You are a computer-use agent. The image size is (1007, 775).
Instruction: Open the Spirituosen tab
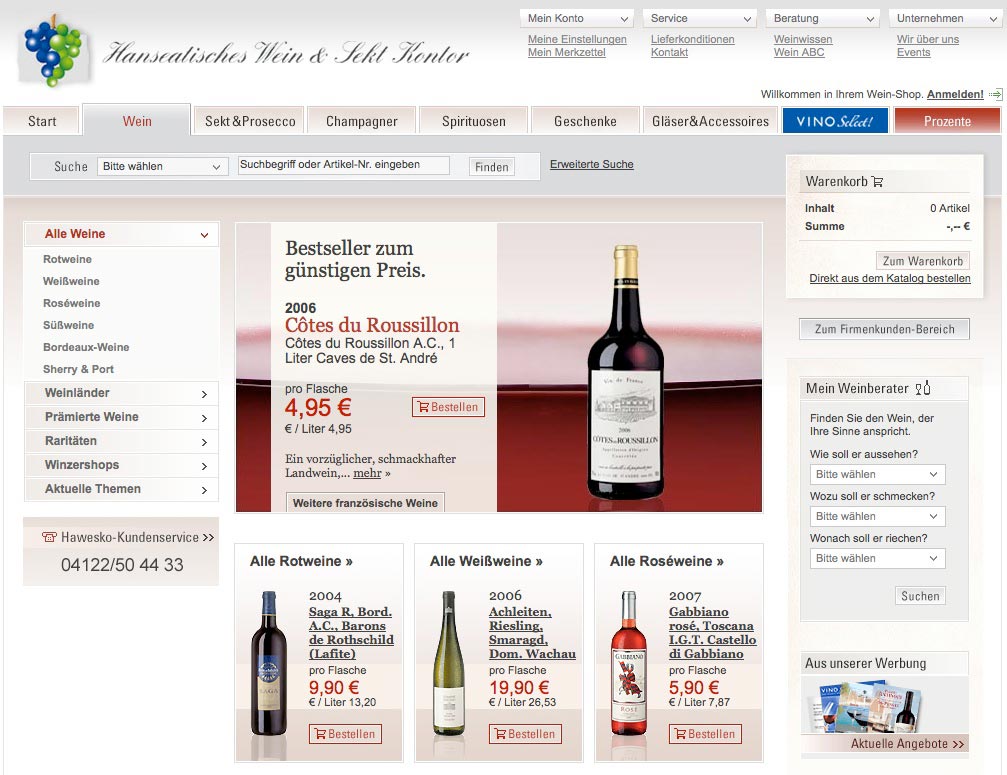pos(473,121)
